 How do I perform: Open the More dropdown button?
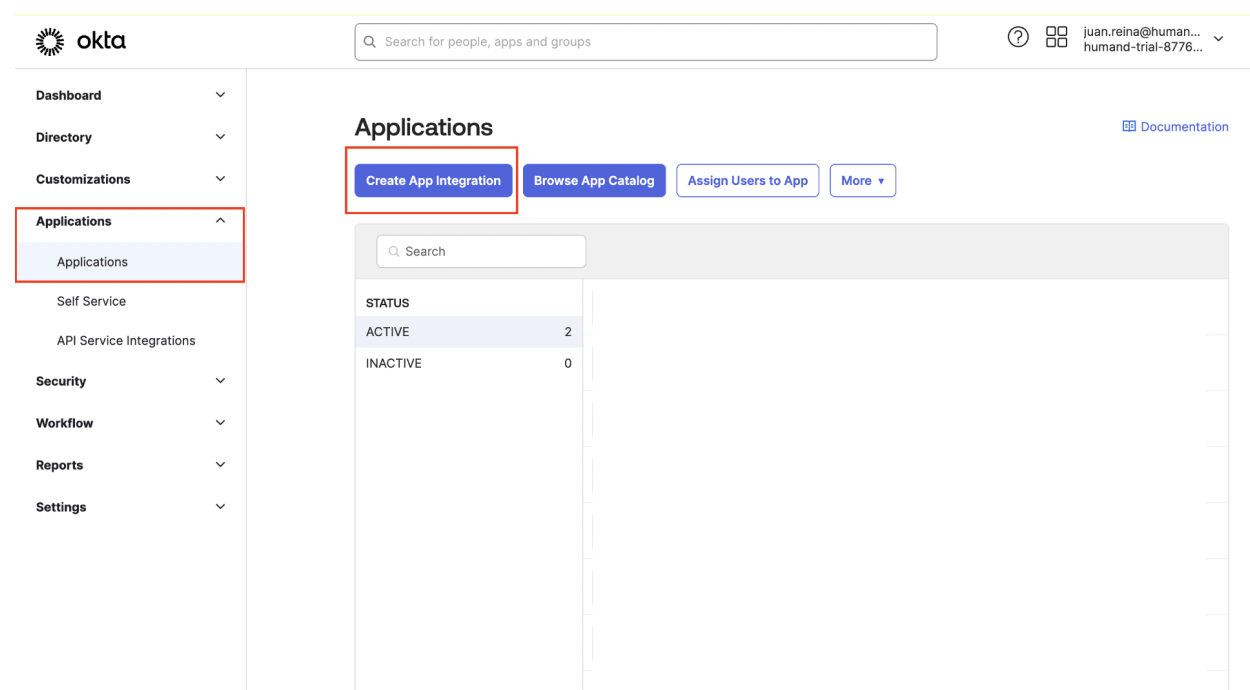[862, 181]
